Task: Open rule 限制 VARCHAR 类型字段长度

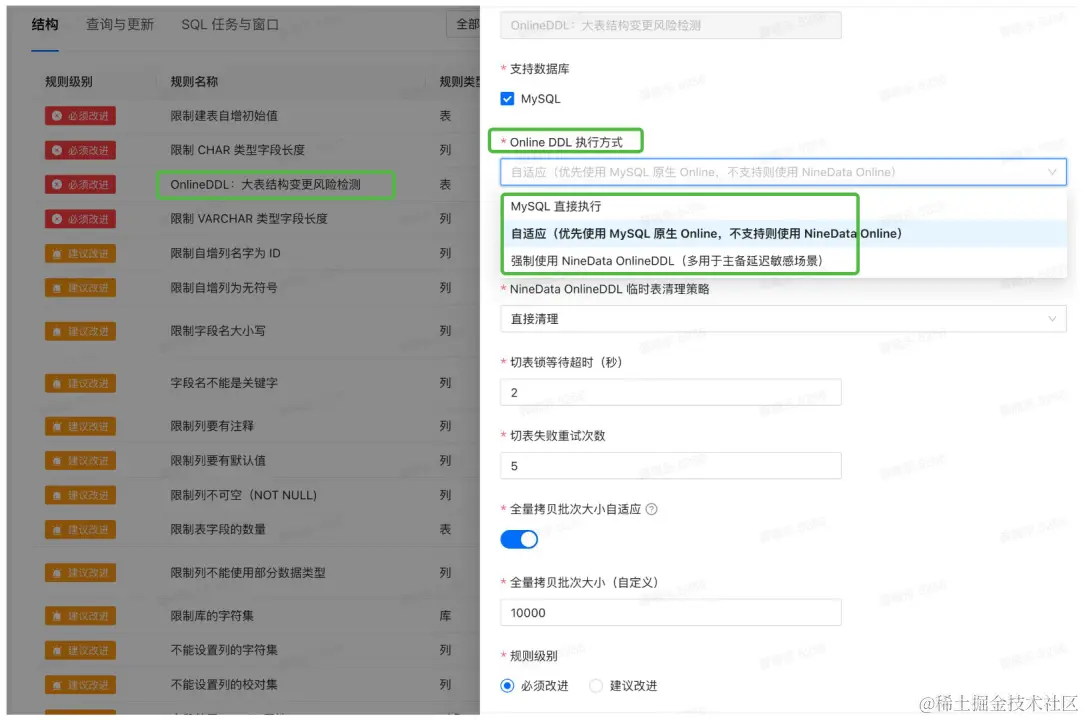Action: (x=248, y=219)
